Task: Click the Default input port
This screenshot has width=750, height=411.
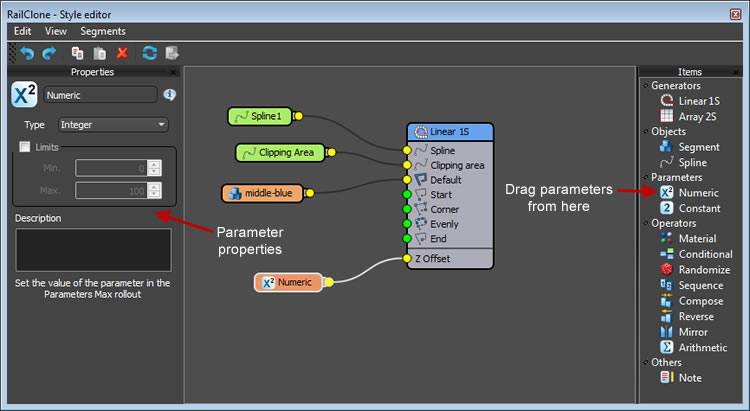Action: 407,180
